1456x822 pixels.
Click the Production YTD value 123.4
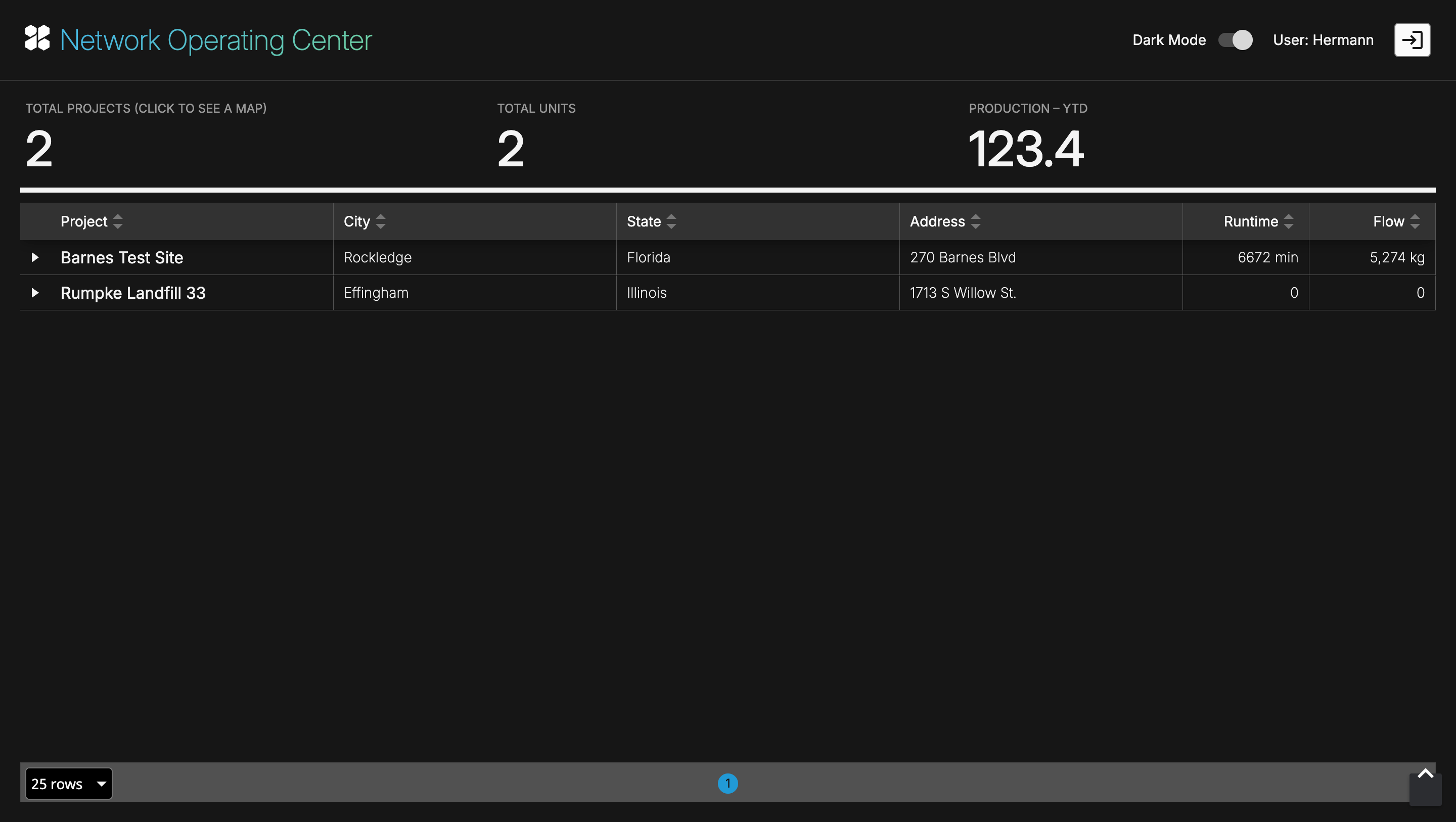coord(1026,149)
